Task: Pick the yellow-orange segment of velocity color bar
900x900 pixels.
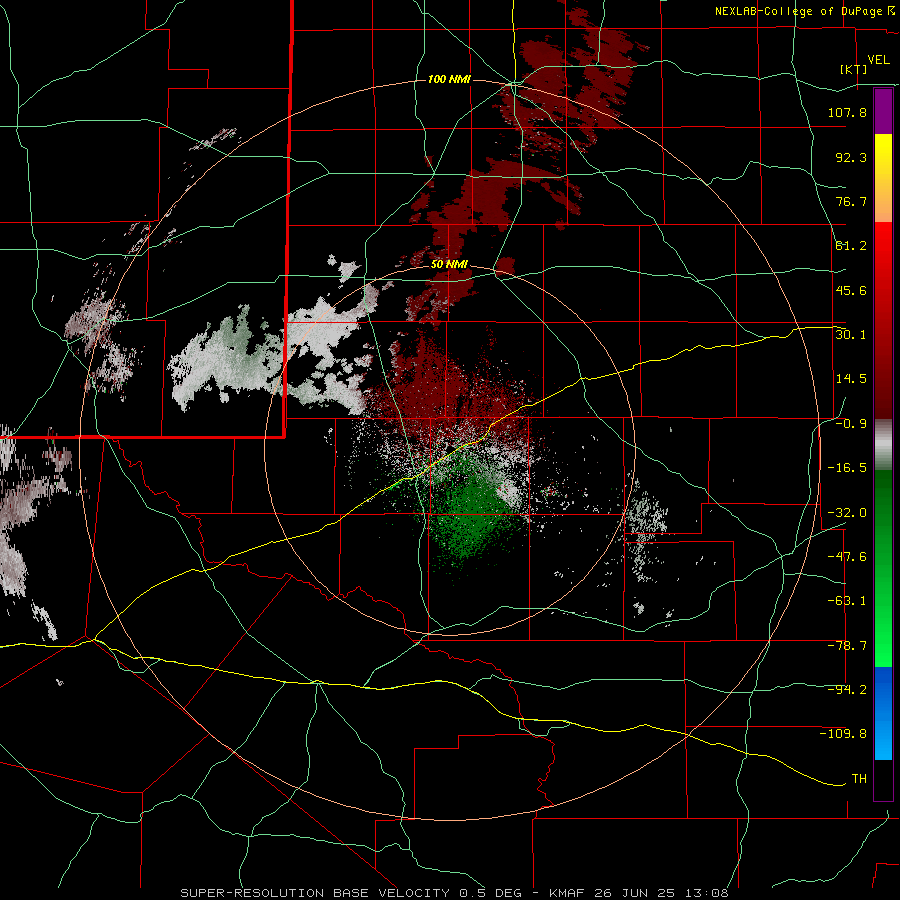Action: (883, 178)
